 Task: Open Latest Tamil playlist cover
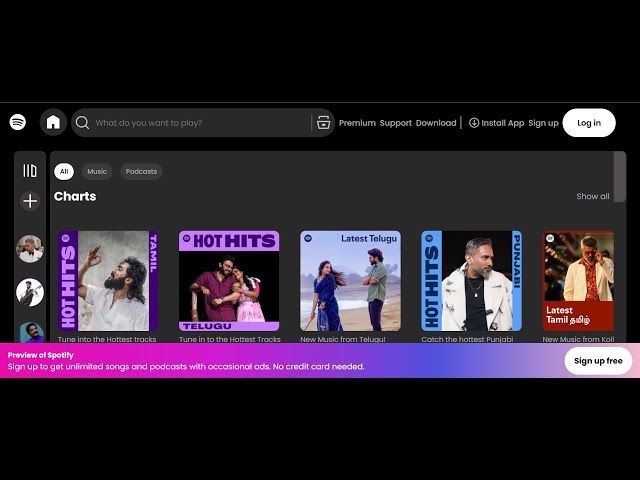[578, 281]
